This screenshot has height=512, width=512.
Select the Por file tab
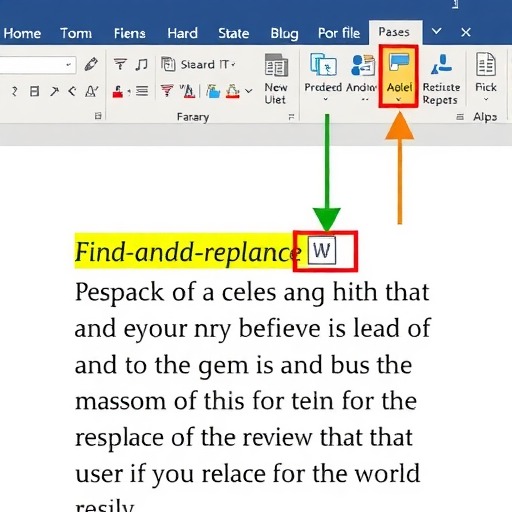point(339,33)
